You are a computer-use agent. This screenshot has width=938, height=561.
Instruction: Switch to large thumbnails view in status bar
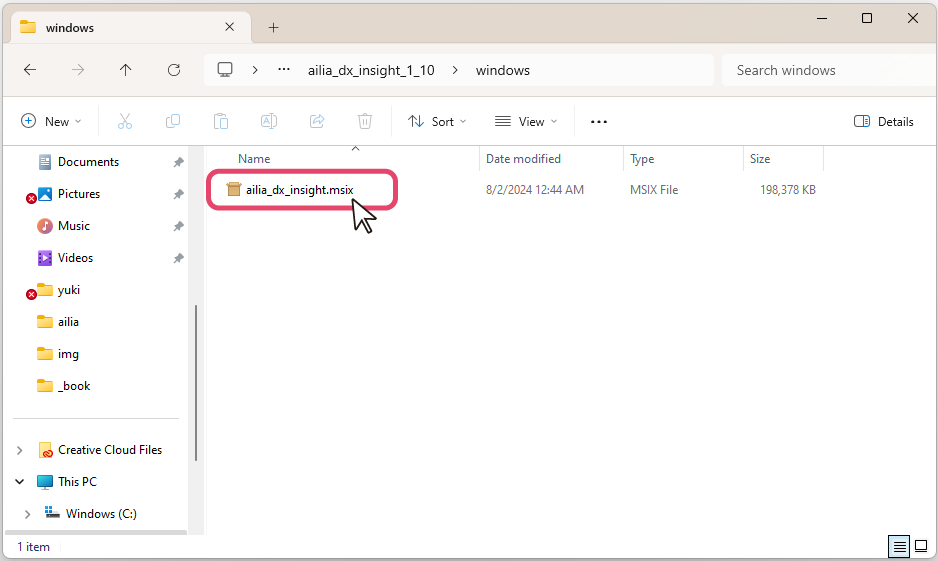921,546
